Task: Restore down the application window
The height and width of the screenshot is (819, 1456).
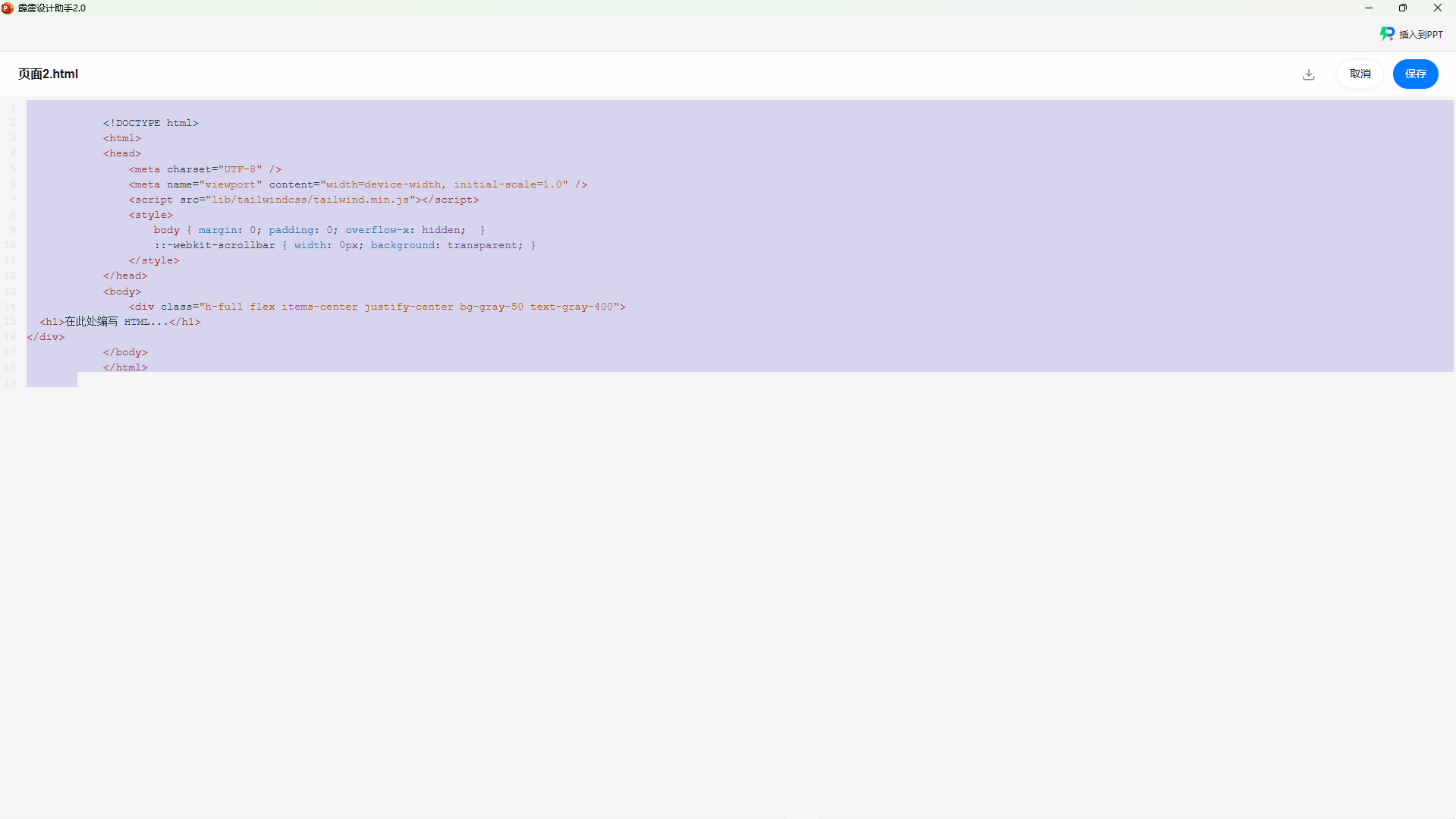Action: tap(1403, 8)
